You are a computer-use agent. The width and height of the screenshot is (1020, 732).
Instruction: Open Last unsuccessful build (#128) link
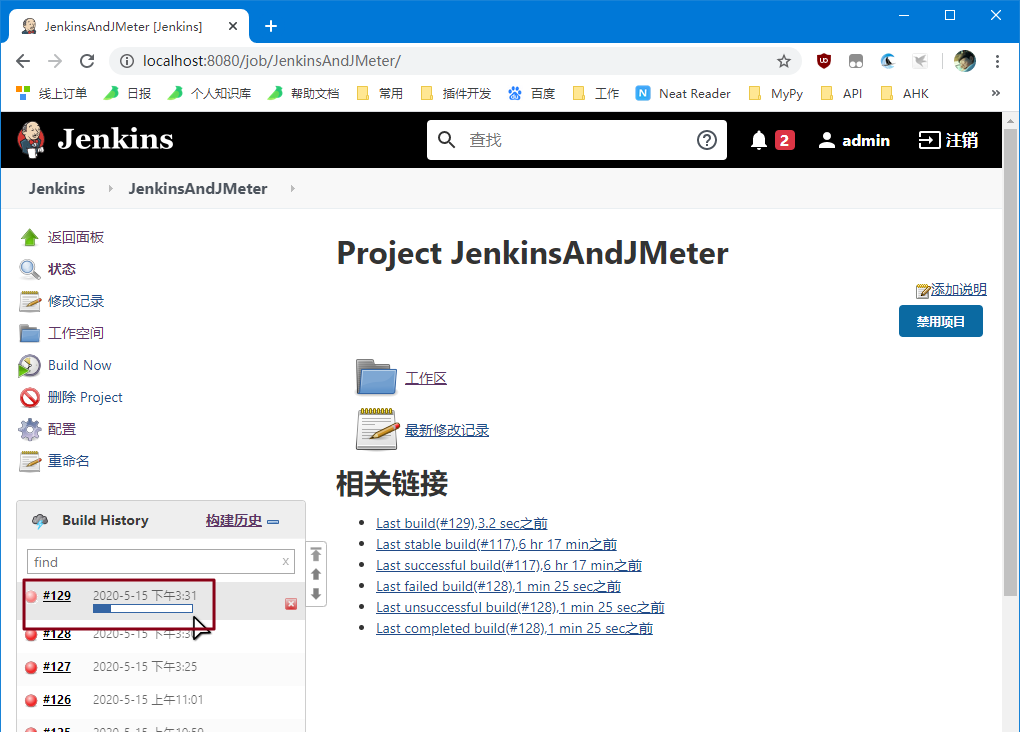(x=520, y=607)
